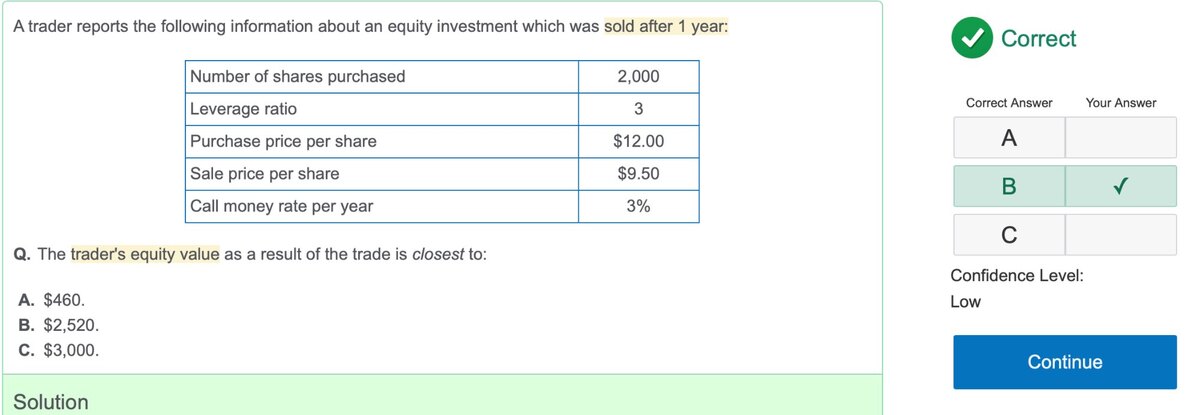Click the 2,000 shares value cell

[638, 77]
